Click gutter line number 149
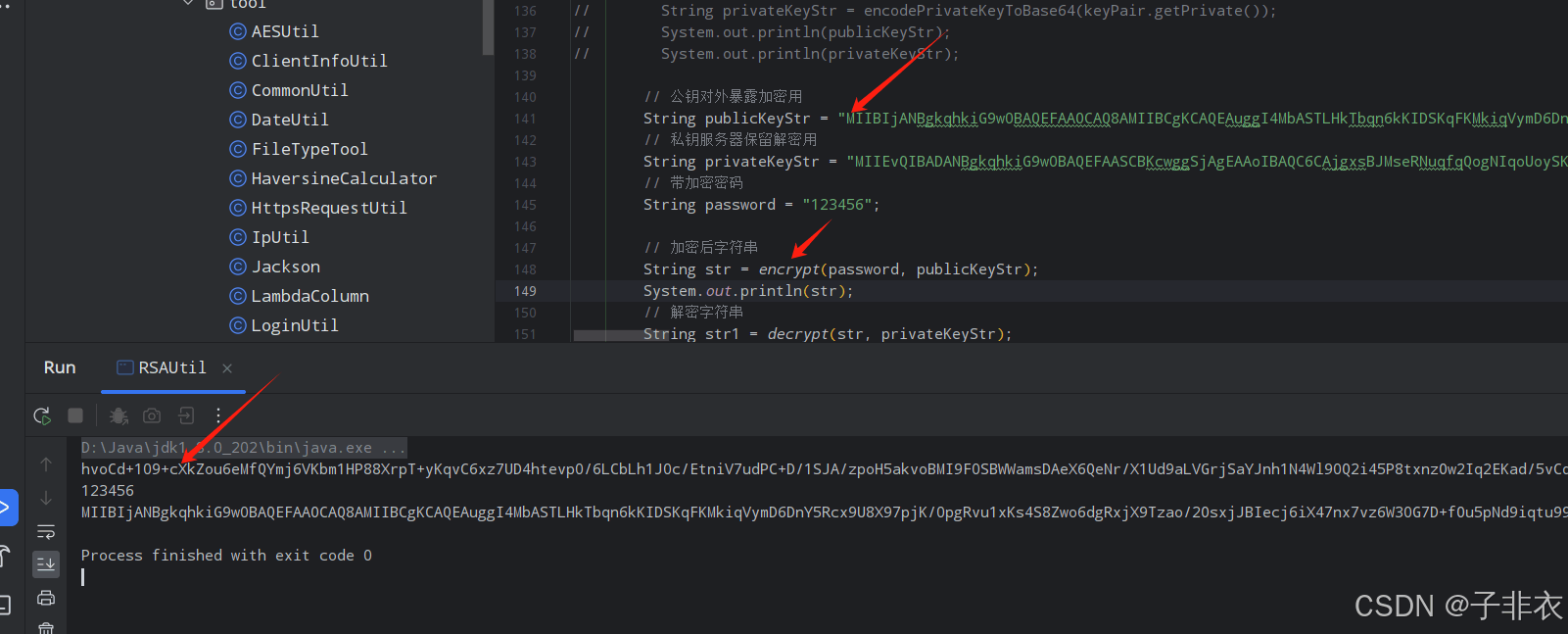This screenshot has height=634, width=1568. click(x=525, y=291)
